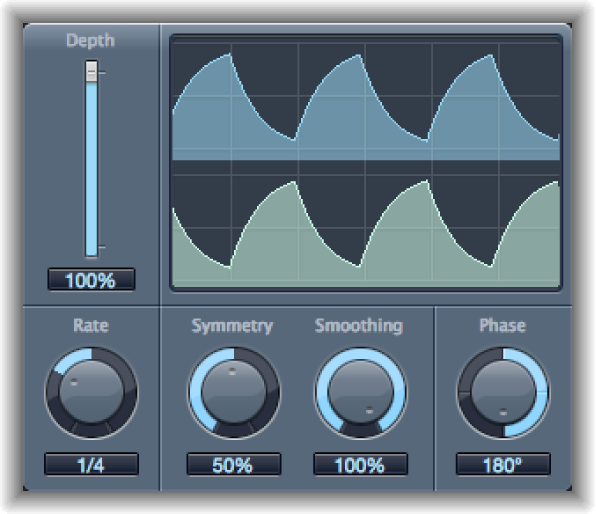596x514 pixels.
Task: Click the Smoothing knob
Action: click(360, 393)
